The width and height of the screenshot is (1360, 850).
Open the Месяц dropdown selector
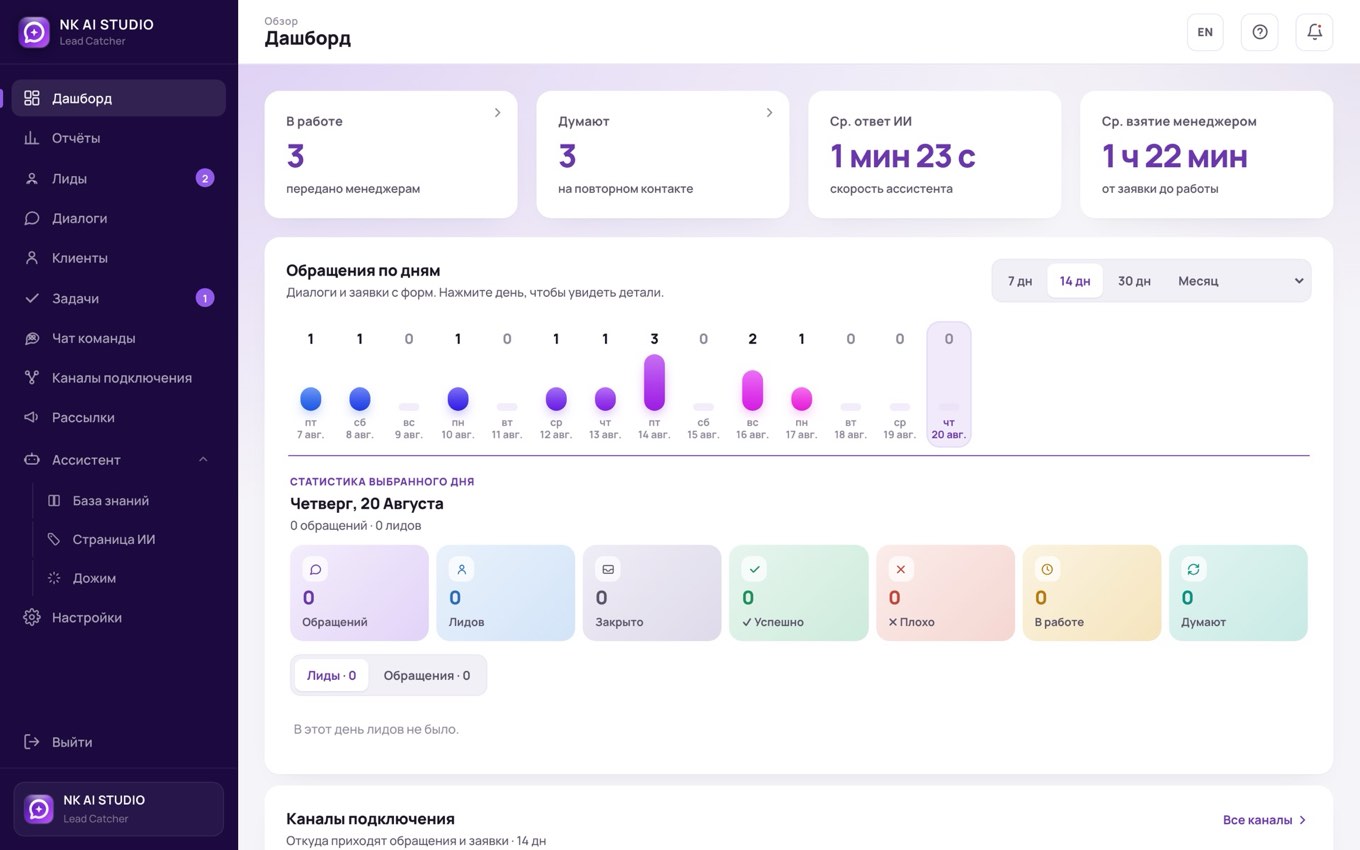(x=1239, y=281)
